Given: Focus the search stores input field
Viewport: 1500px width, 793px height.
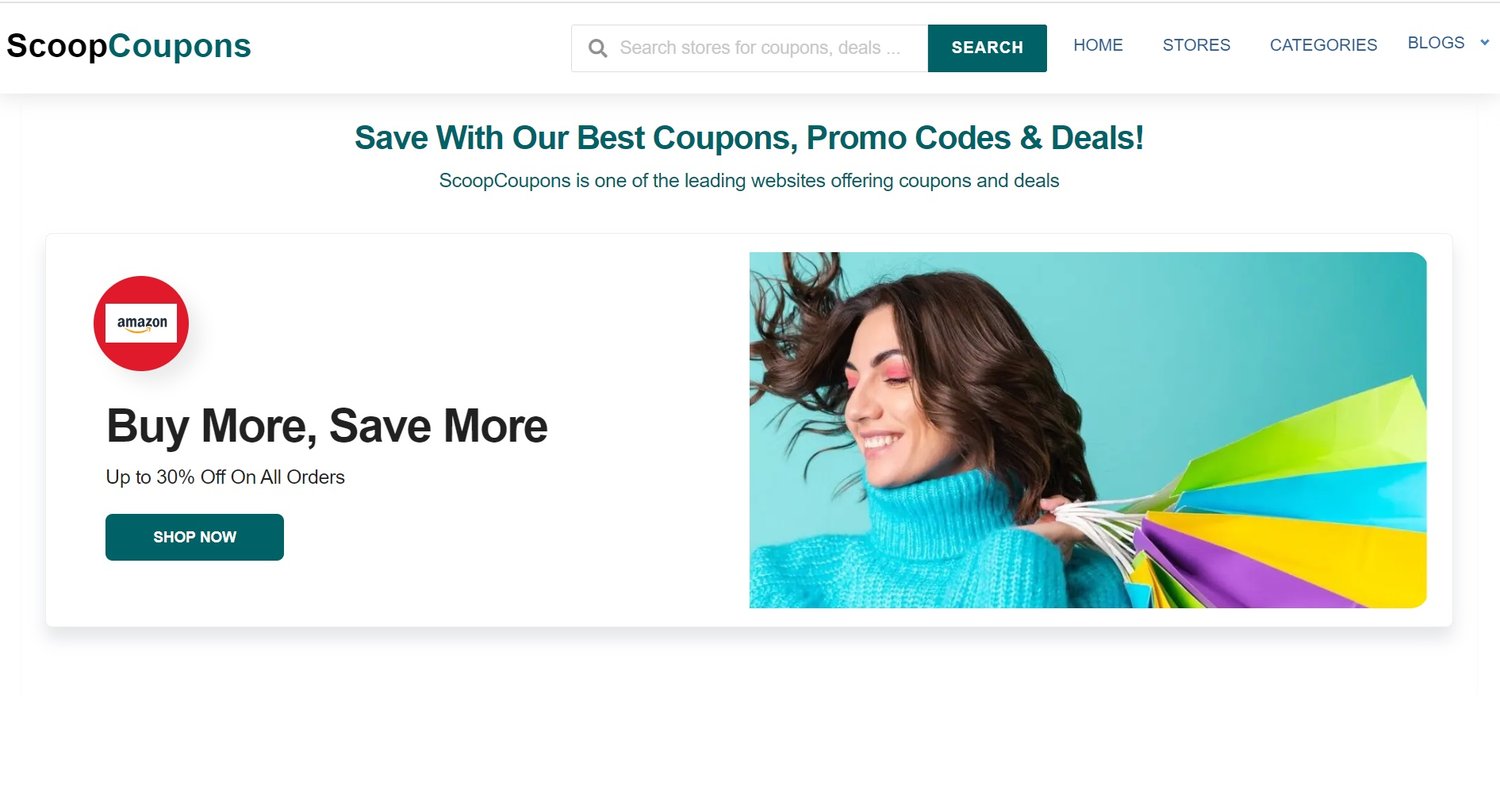Looking at the screenshot, I should pyautogui.click(x=750, y=48).
